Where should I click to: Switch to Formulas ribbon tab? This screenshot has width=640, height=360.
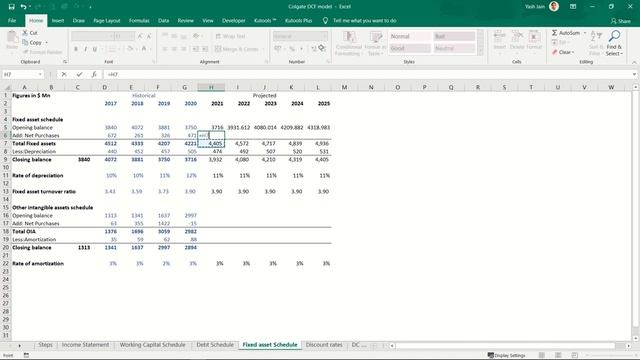click(x=139, y=20)
